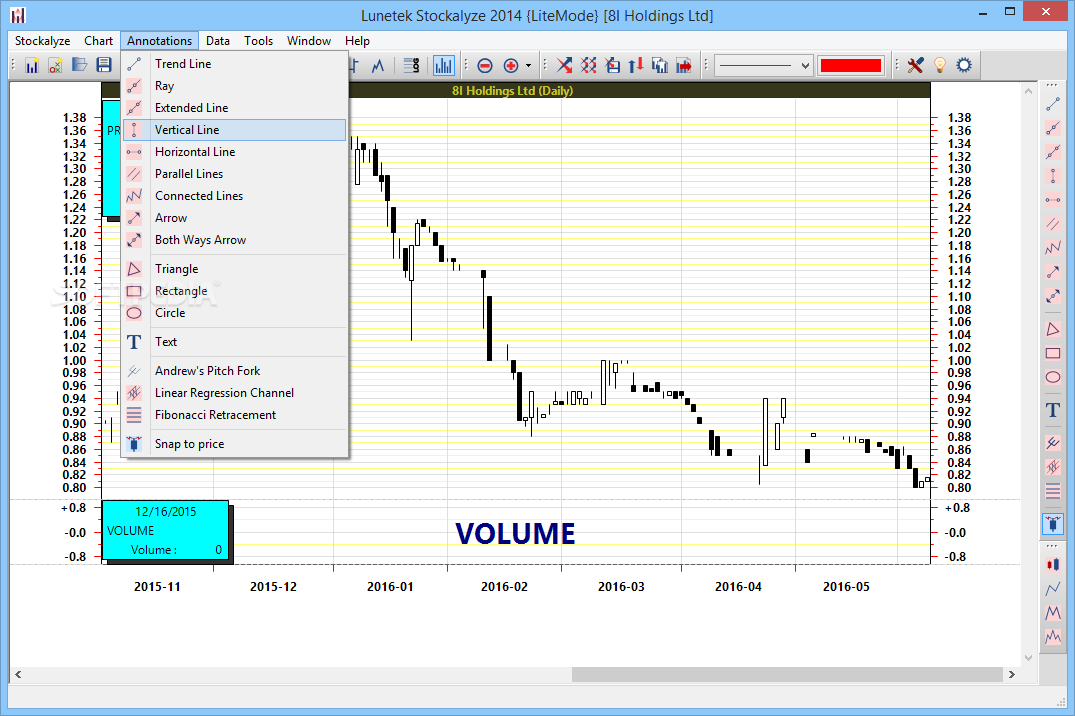Toggle the highlighted volume bars toolbar button

tap(444, 66)
